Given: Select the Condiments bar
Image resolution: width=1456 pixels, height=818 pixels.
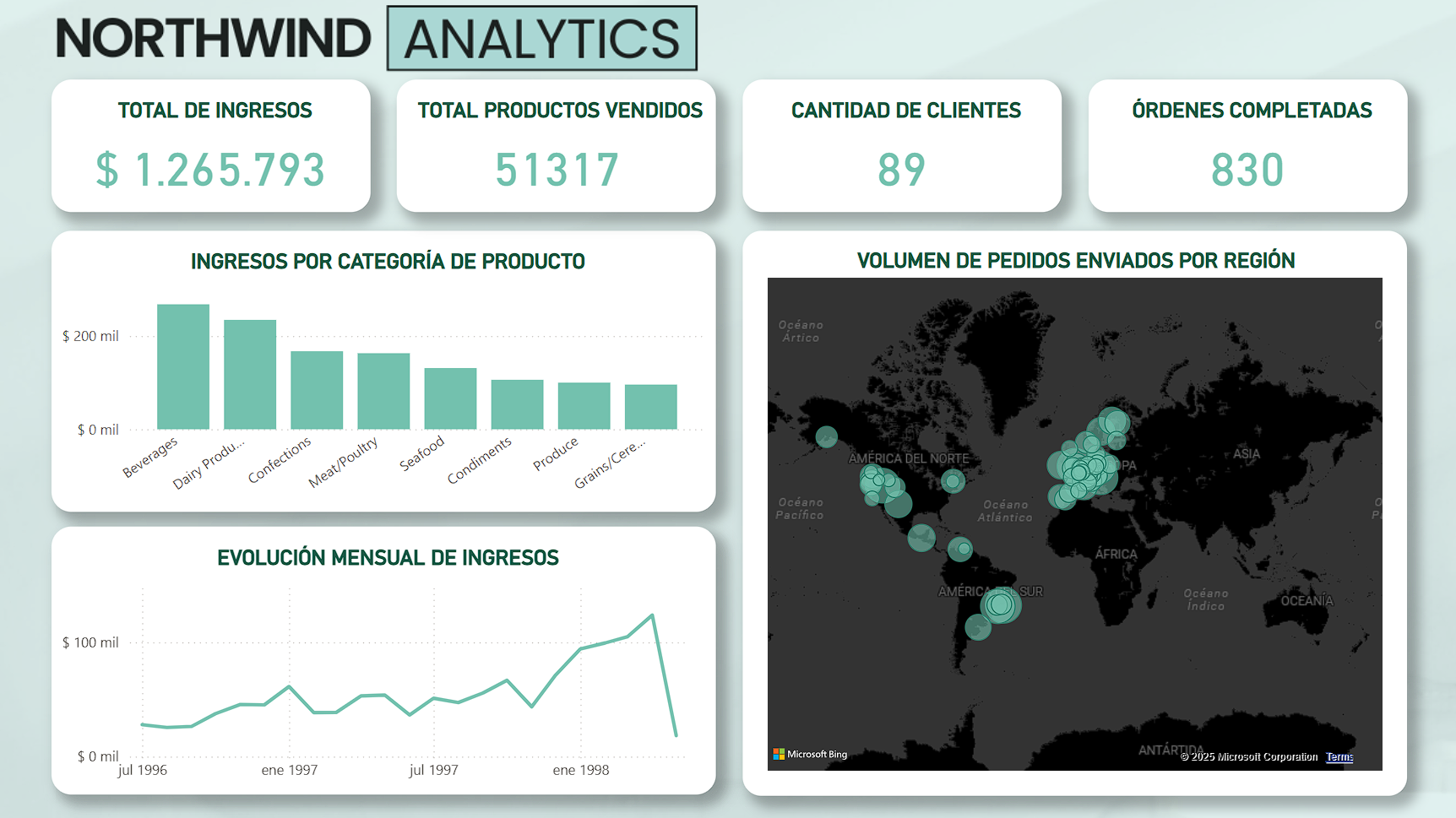Looking at the screenshot, I should point(517,404).
